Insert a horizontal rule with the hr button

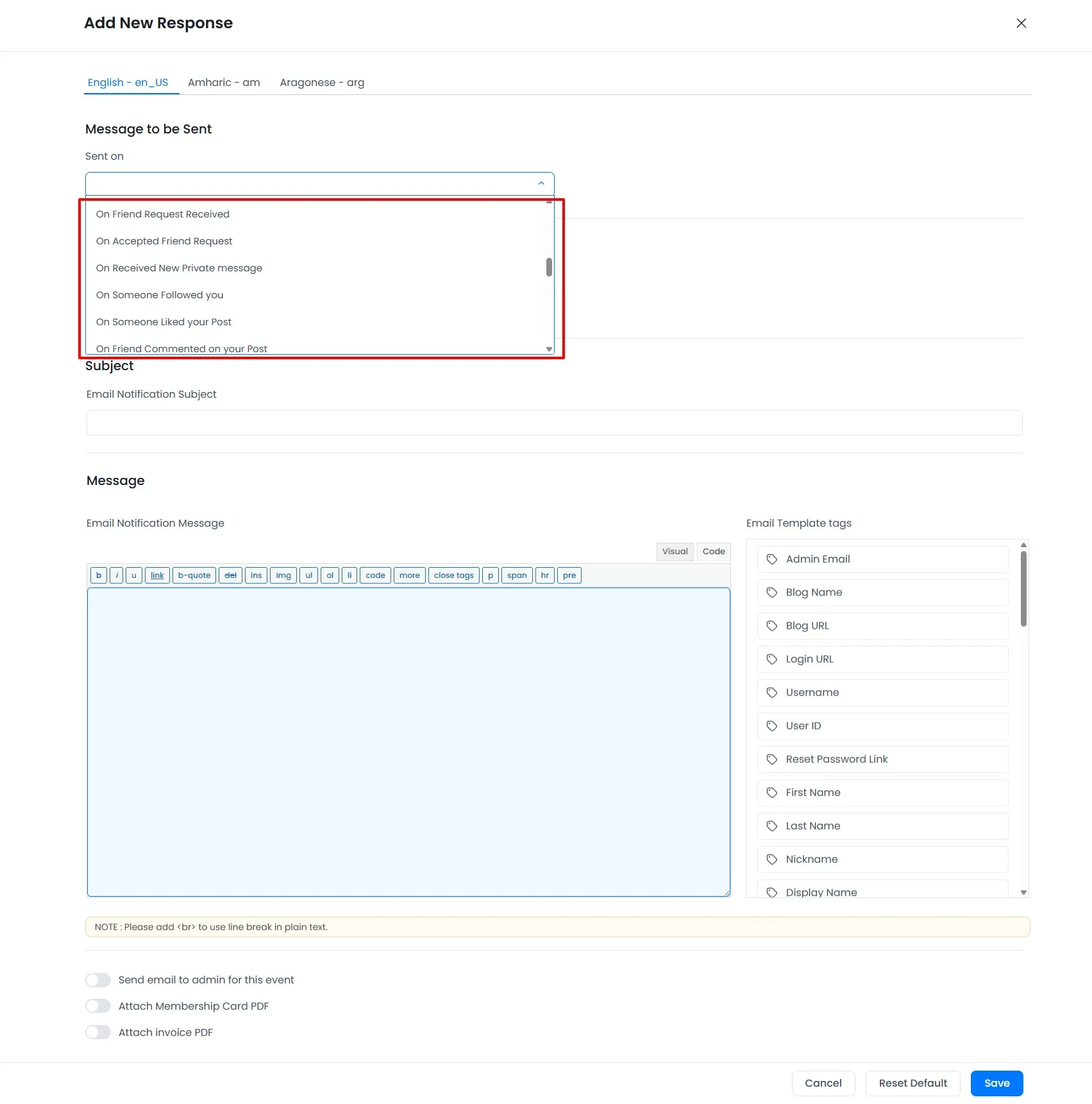point(544,575)
